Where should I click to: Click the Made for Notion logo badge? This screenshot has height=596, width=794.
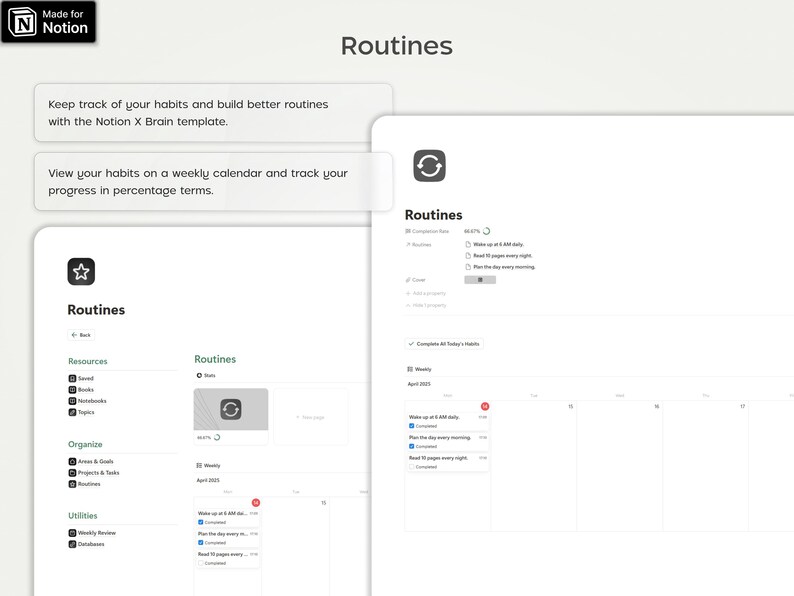(48, 22)
